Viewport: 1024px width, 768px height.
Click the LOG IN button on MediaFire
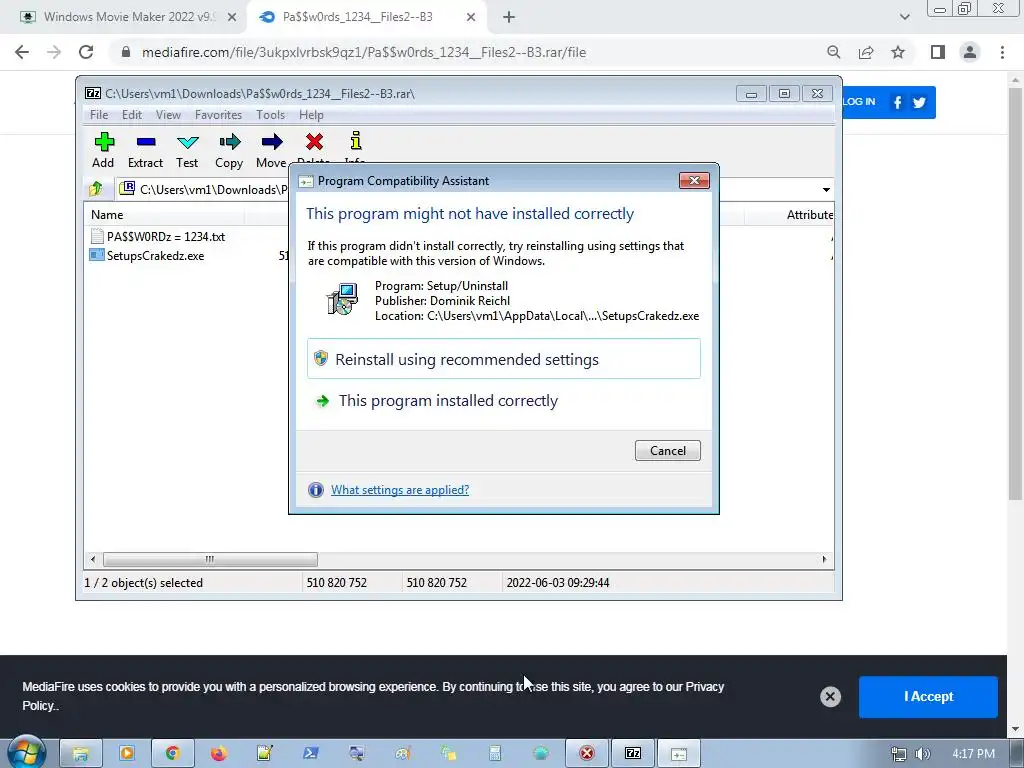tap(859, 102)
